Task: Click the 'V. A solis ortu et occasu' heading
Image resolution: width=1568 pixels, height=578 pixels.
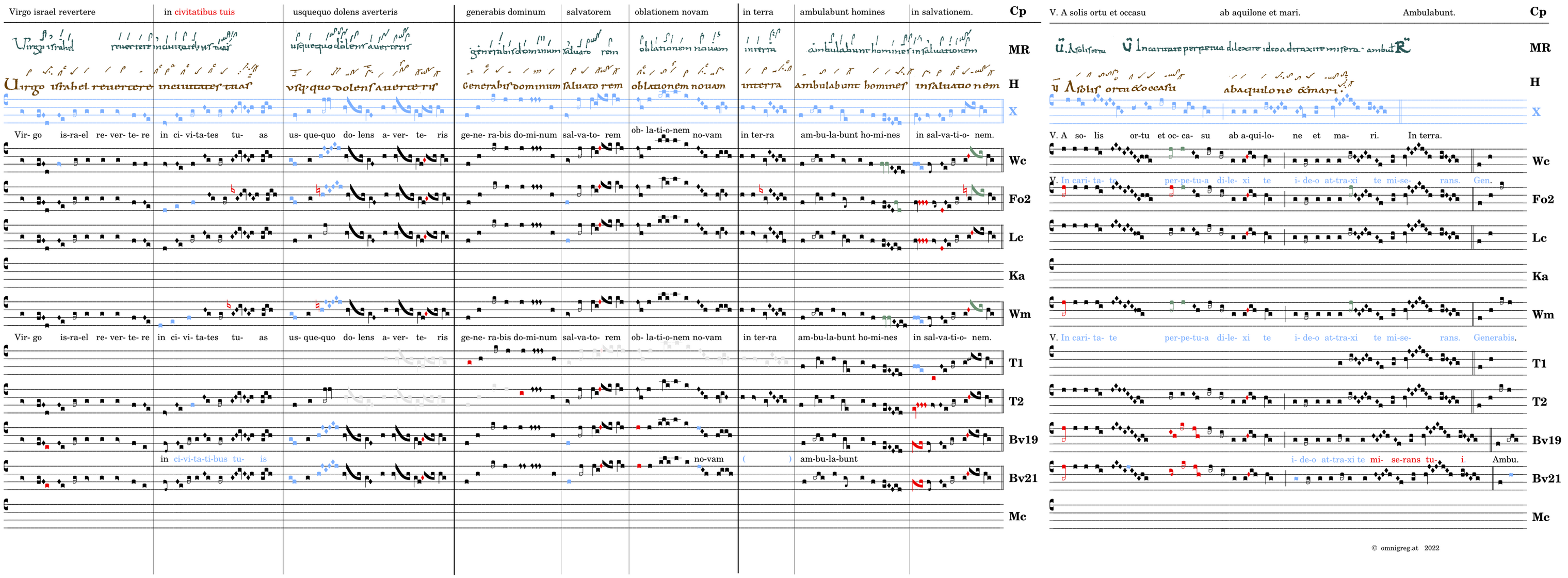Action: click(x=1097, y=12)
